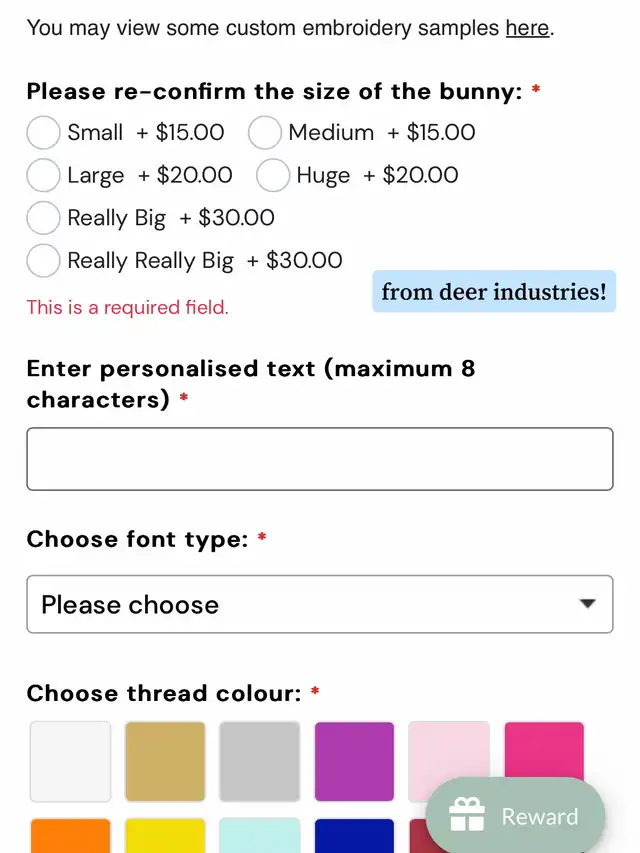Open the font type dropdown

pos(319,604)
